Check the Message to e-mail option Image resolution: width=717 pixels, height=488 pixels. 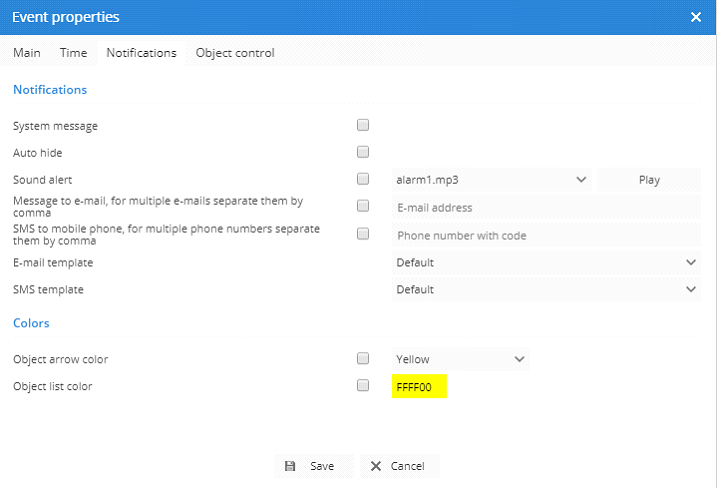coord(363,206)
